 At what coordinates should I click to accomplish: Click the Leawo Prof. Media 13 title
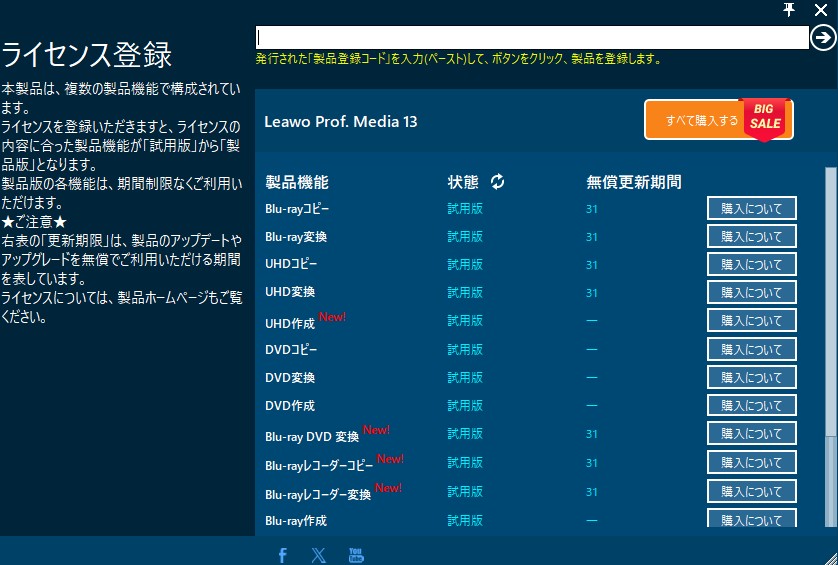[x=340, y=121]
